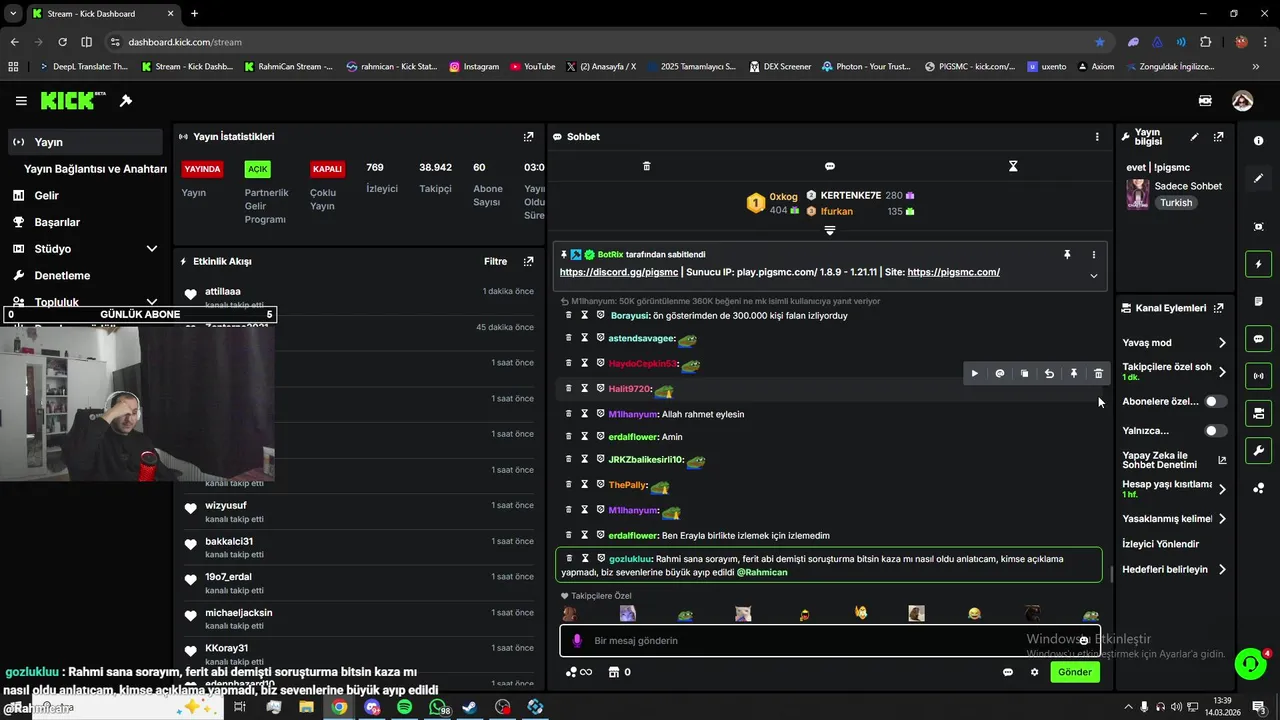Select the chat bubble tab under Sohbet
1280x720 pixels.
coord(830,166)
